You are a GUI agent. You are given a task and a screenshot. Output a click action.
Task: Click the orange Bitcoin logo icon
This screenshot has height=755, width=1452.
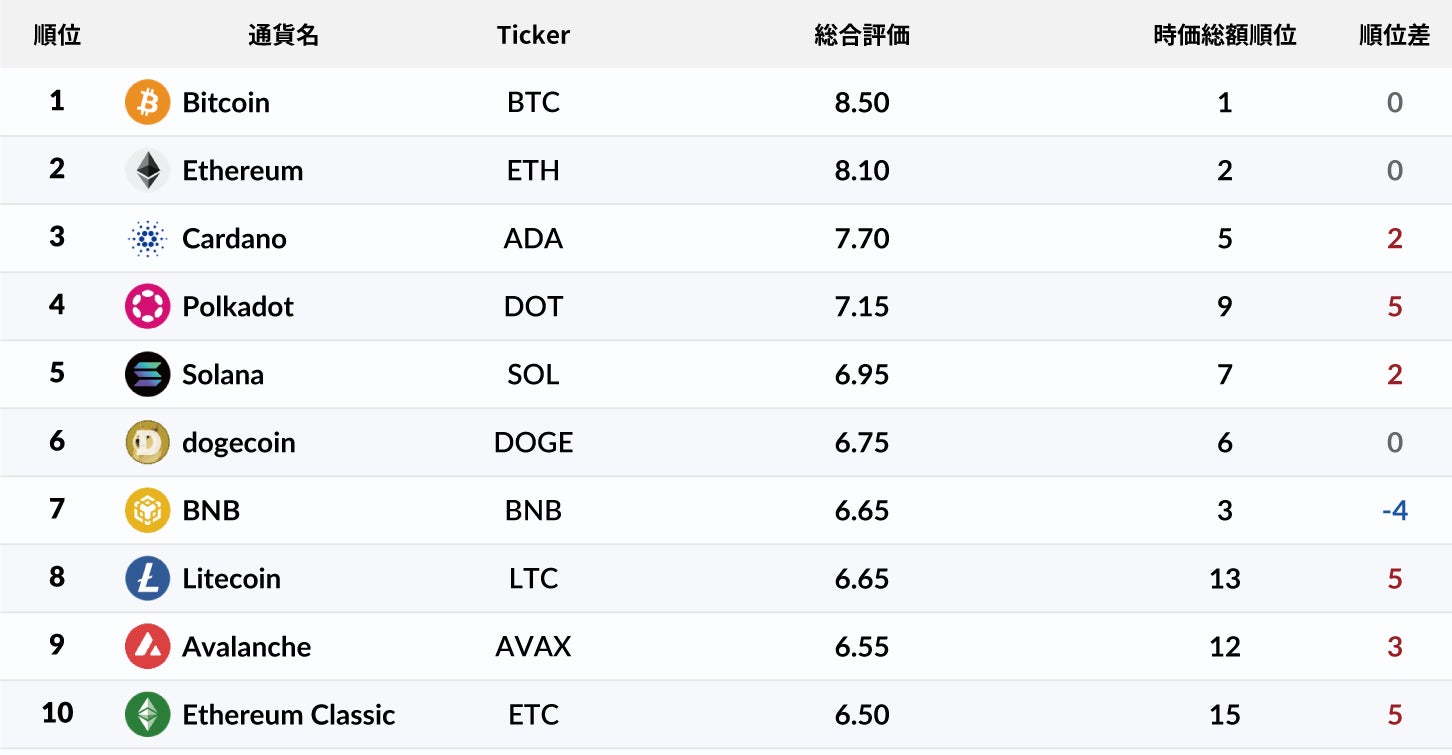click(148, 103)
